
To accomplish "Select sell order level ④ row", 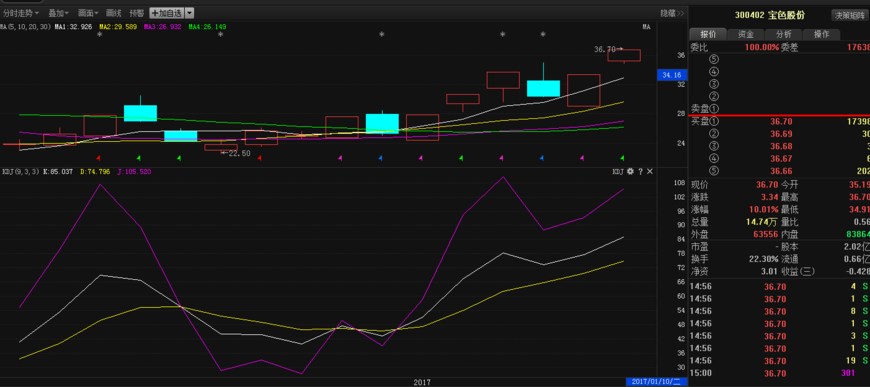I will coord(779,72).
